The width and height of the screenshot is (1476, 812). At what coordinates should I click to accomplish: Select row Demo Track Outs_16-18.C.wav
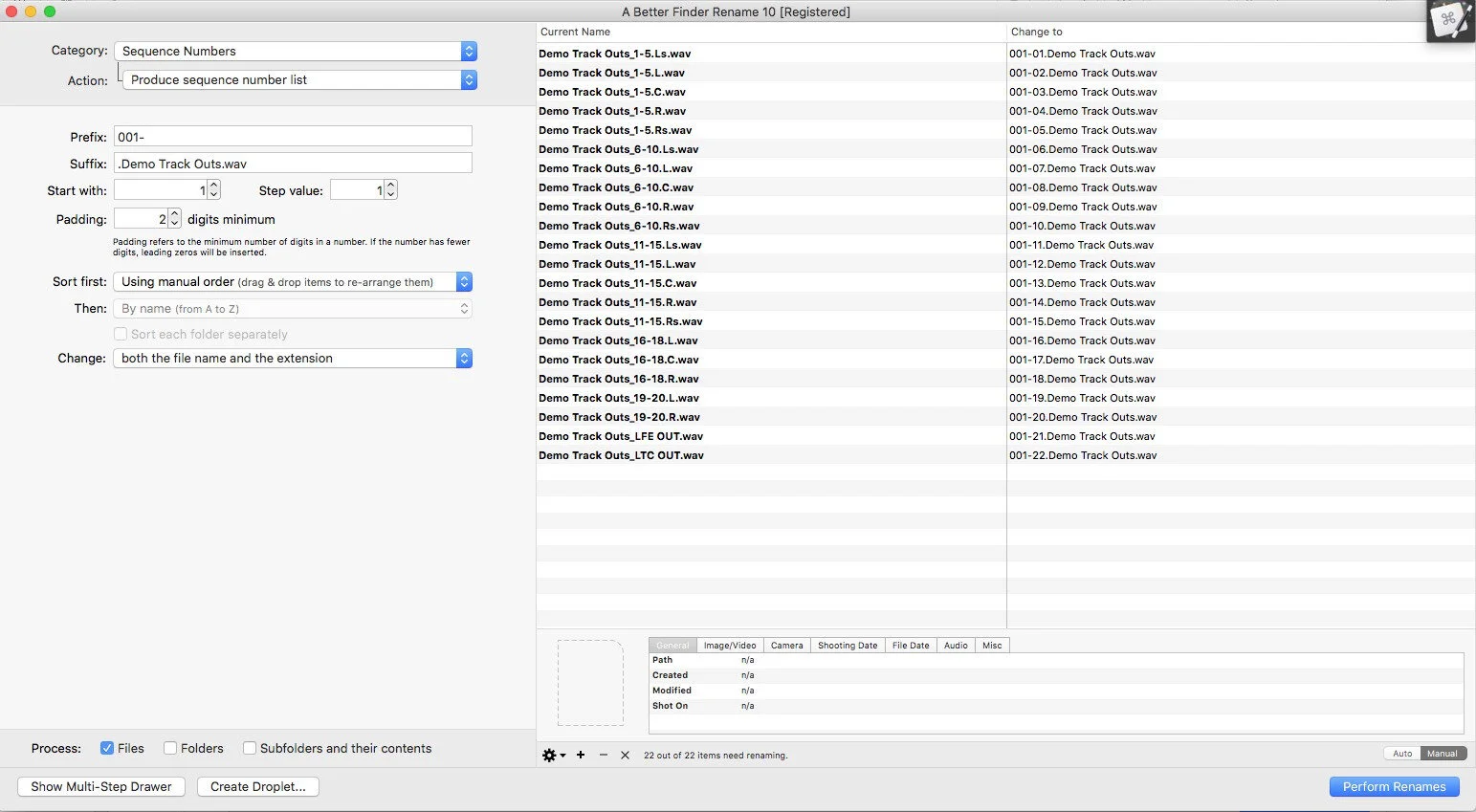[x=770, y=360]
